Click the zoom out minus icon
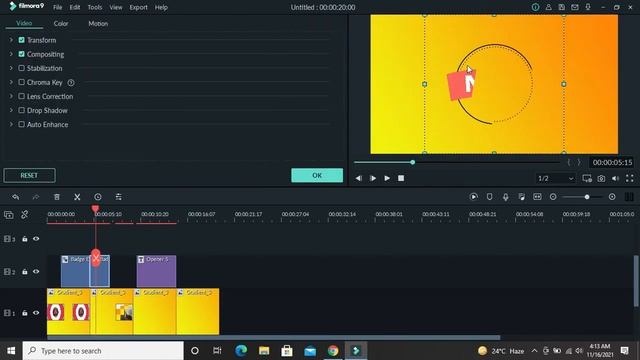This screenshot has height=360, width=640. tap(553, 197)
